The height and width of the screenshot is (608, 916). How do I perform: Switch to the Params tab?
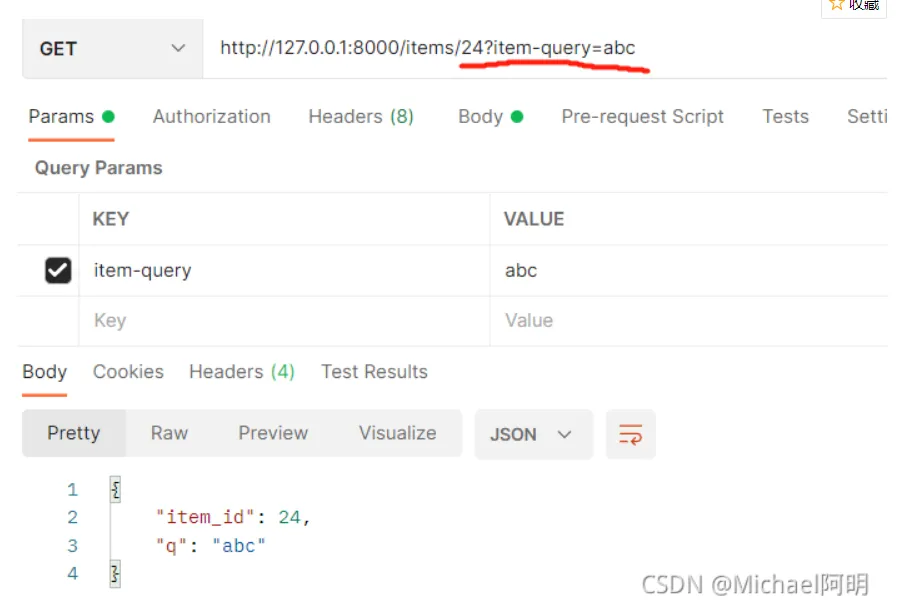coord(71,117)
